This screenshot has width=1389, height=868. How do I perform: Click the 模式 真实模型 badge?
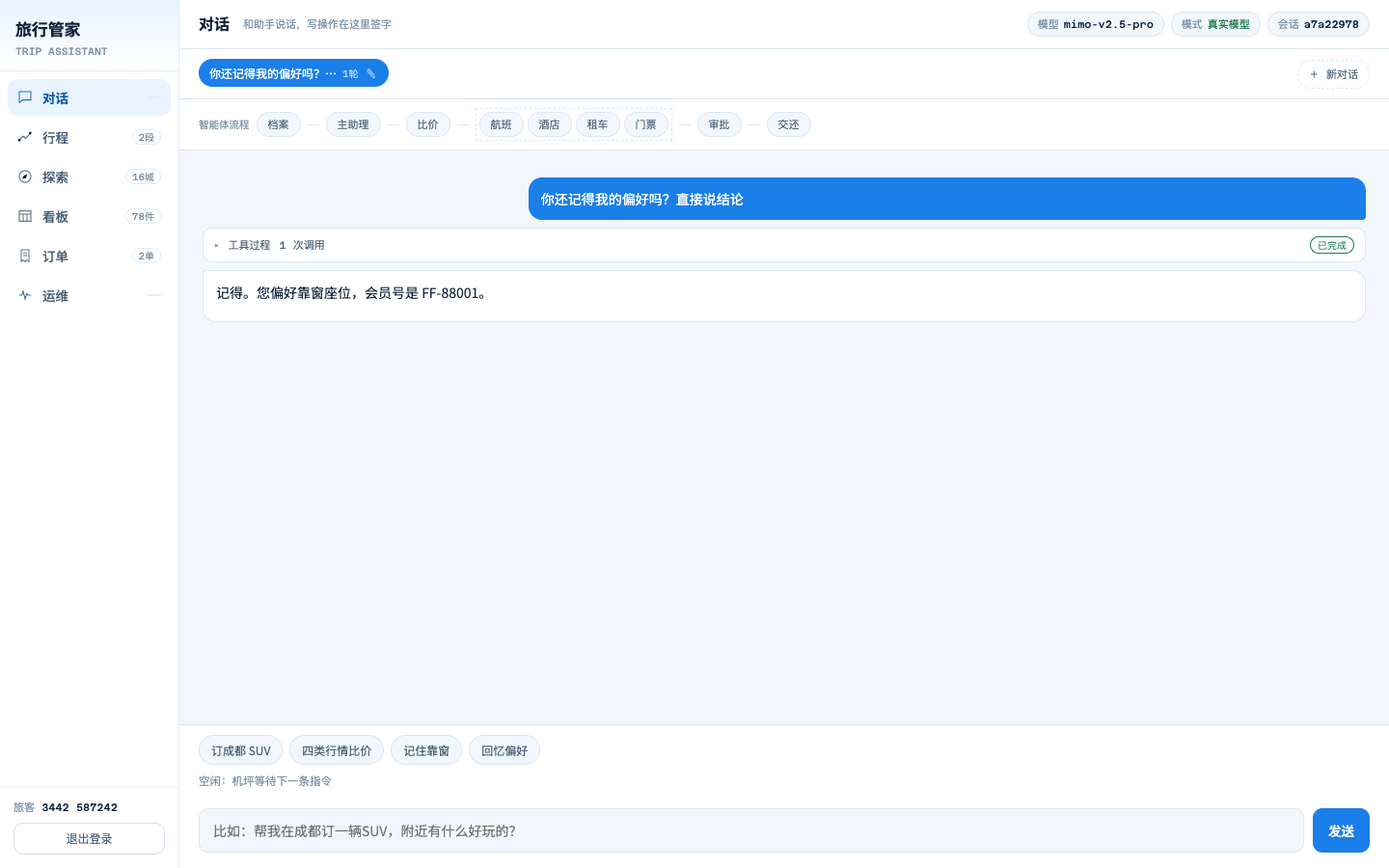[1215, 24]
